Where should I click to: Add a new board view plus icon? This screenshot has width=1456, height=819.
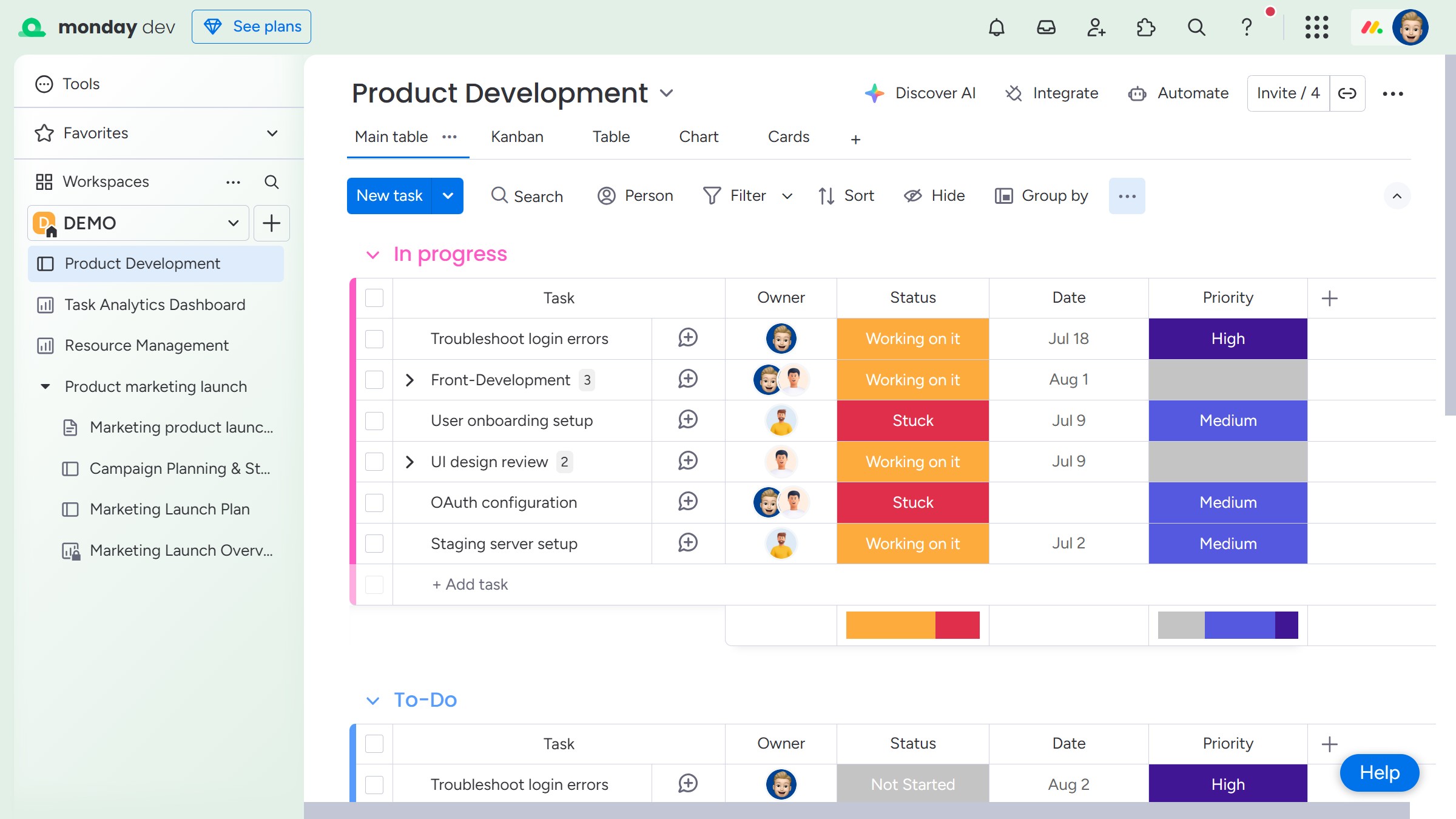pyautogui.click(x=855, y=140)
